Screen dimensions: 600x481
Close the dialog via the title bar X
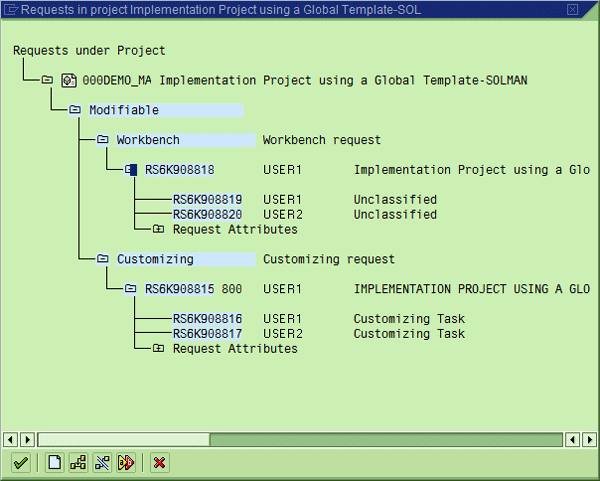572,9
